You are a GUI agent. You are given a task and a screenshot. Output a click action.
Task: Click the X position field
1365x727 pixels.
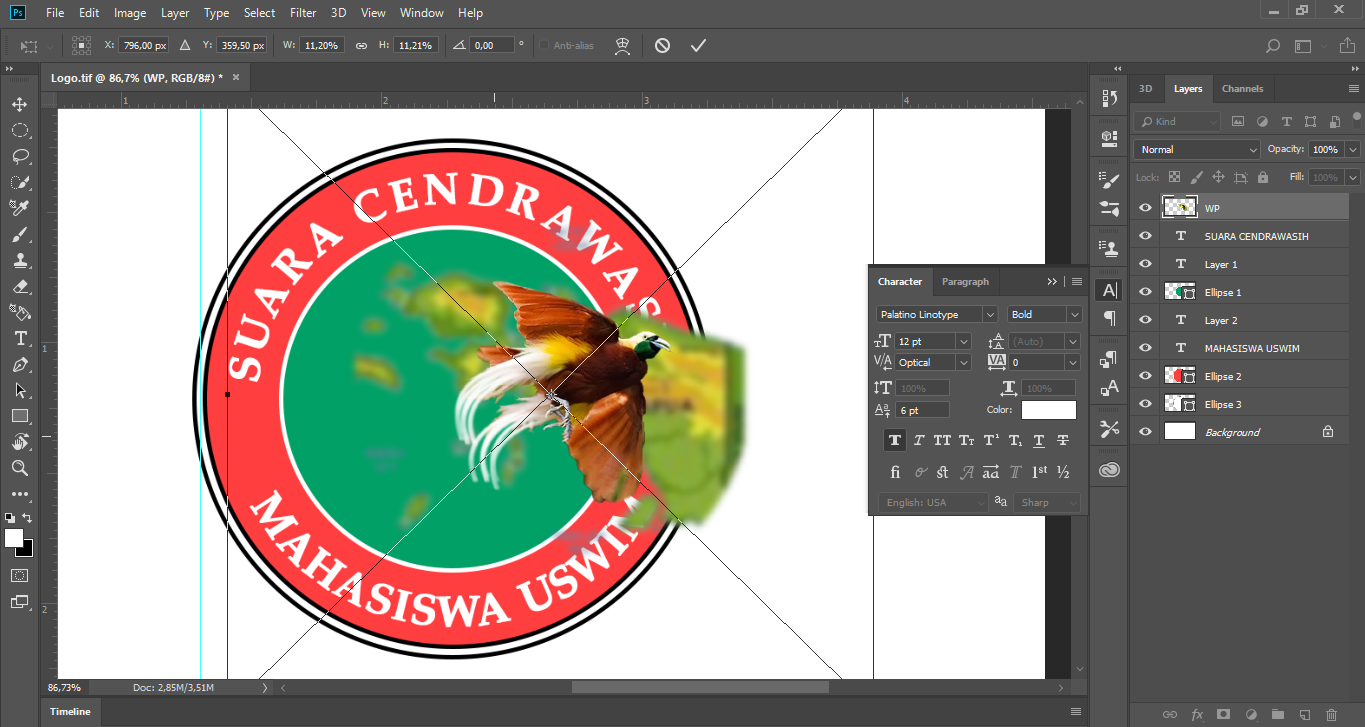(x=143, y=45)
